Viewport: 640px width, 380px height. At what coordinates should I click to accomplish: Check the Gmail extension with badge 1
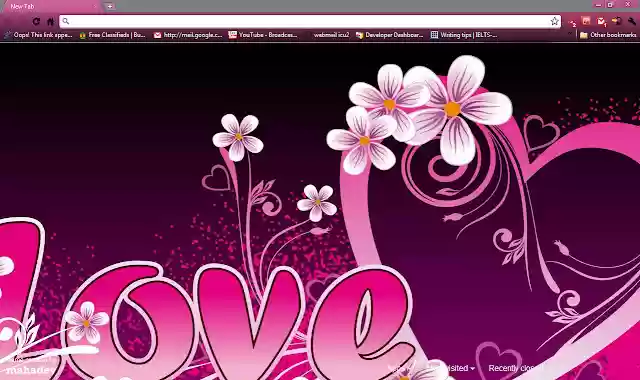pos(601,21)
